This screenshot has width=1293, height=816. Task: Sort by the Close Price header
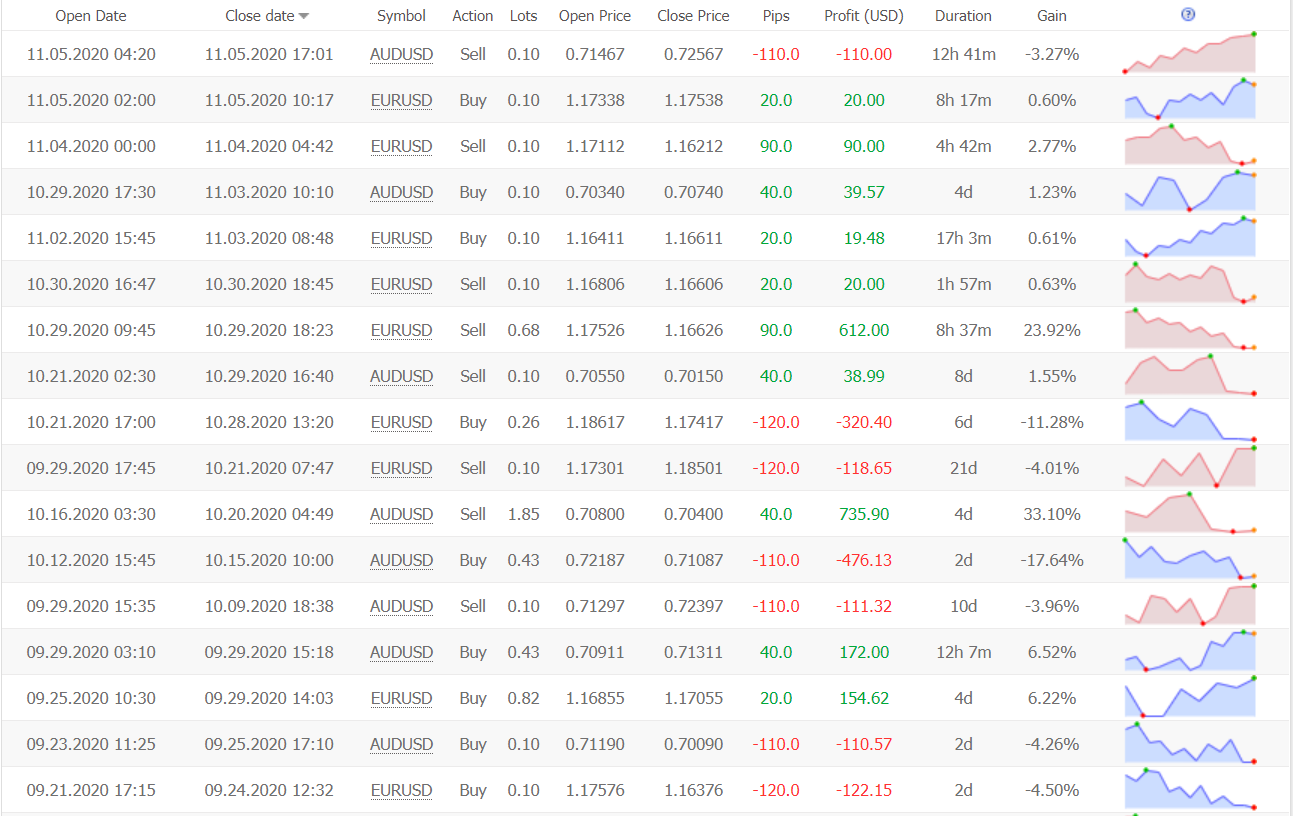pos(693,16)
